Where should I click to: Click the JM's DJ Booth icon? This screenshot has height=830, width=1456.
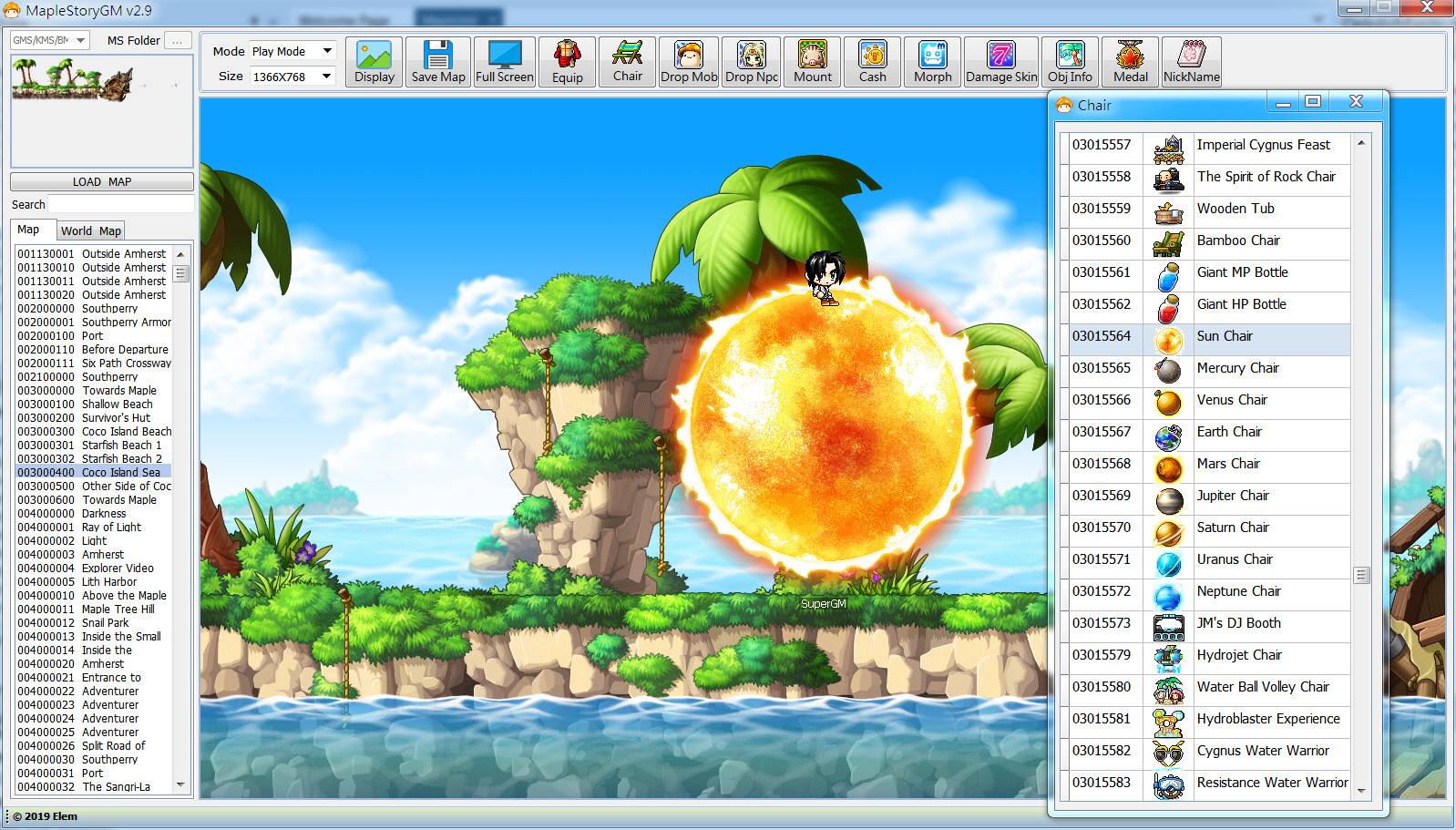pos(1168,627)
